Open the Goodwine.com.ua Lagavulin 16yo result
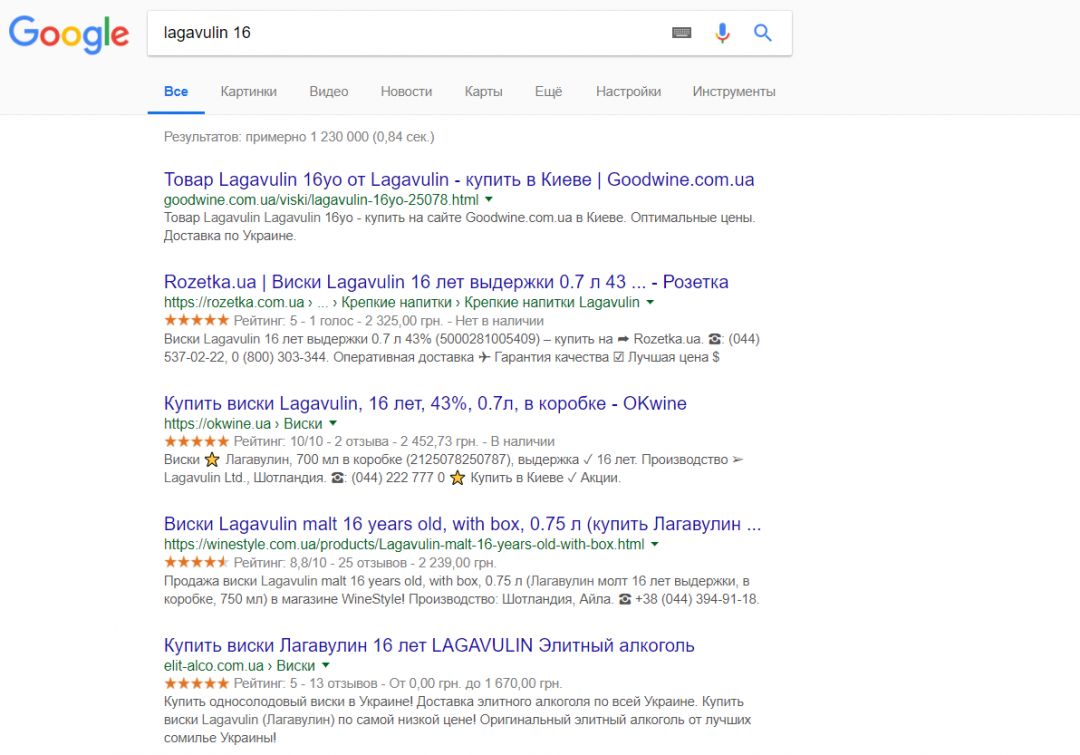Image resolution: width=1080 pixels, height=755 pixels. [x=459, y=180]
